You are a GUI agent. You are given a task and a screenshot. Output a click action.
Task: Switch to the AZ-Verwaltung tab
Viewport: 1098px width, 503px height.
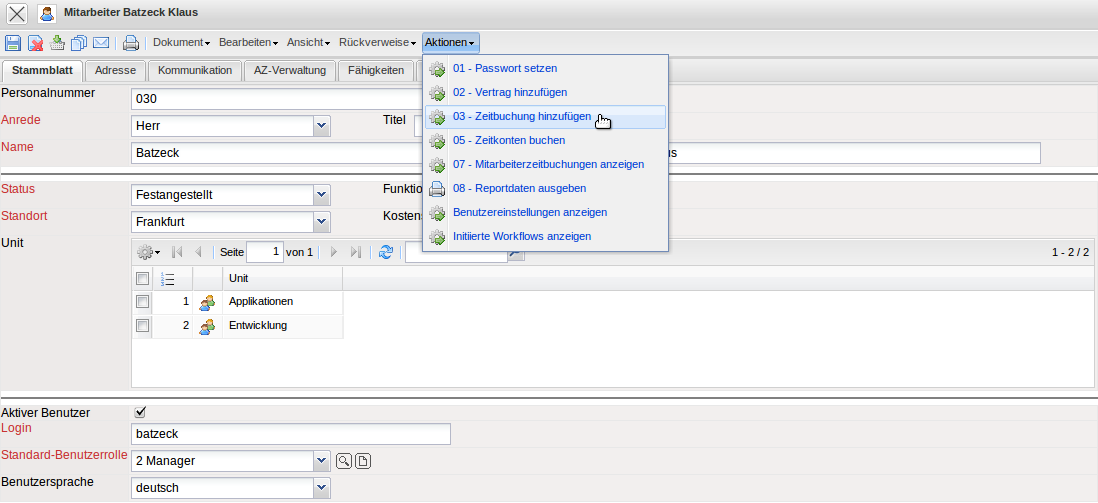290,70
